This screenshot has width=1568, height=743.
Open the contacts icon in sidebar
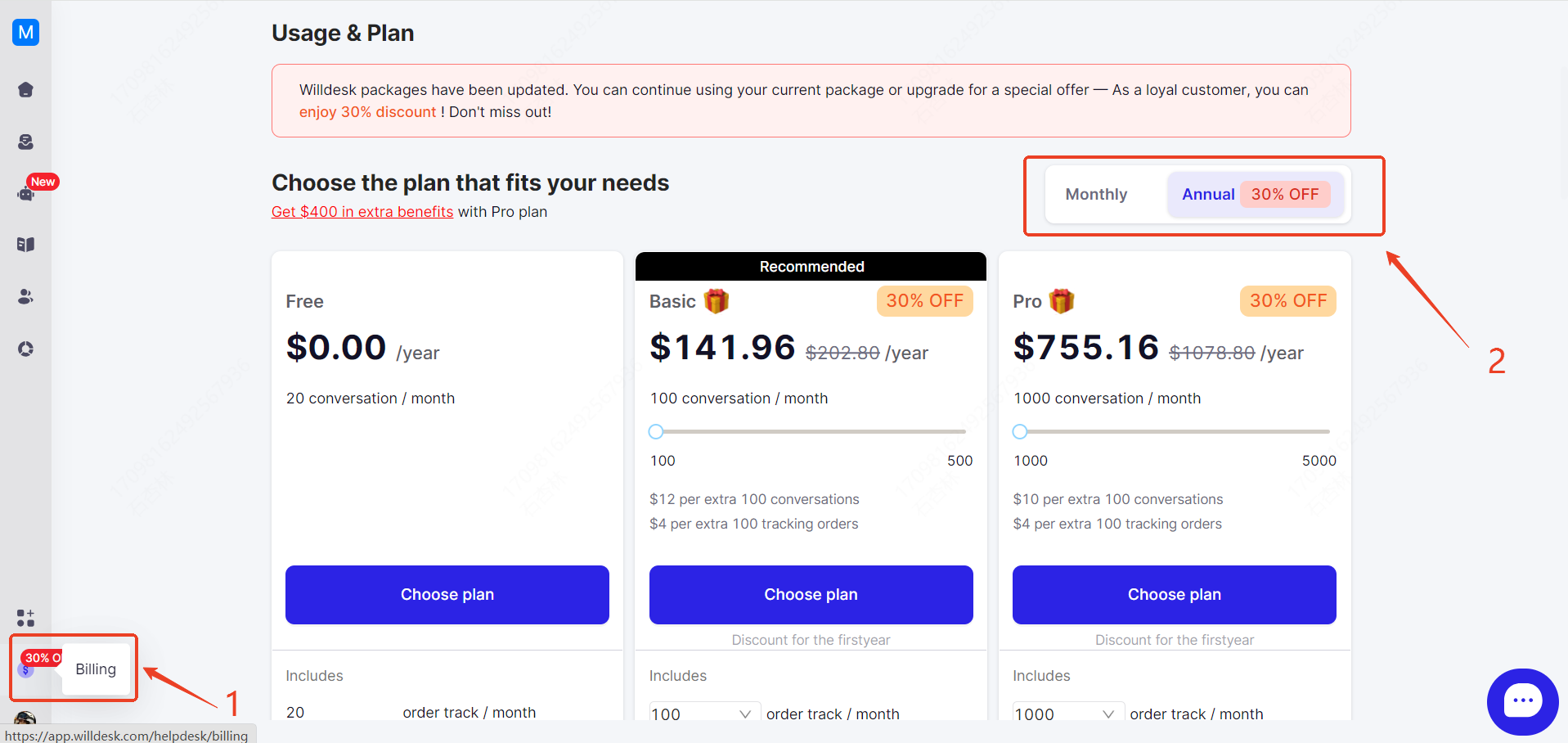click(25, 297)
